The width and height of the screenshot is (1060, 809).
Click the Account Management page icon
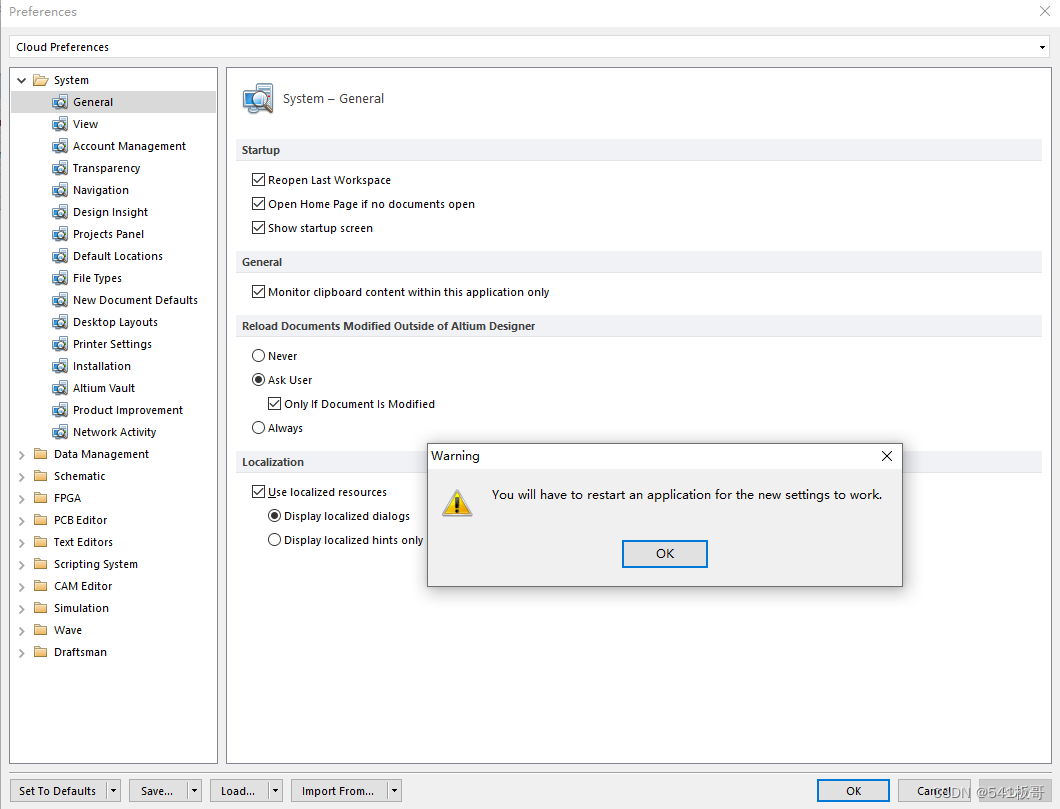point(60,146)
